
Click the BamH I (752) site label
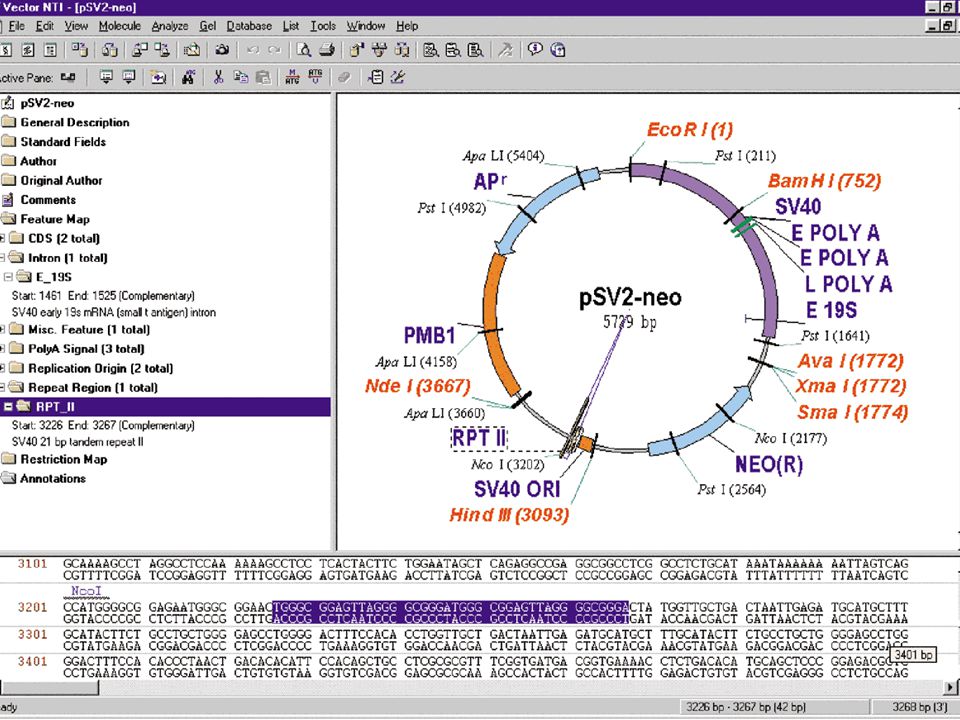click(x=824, y=181)
